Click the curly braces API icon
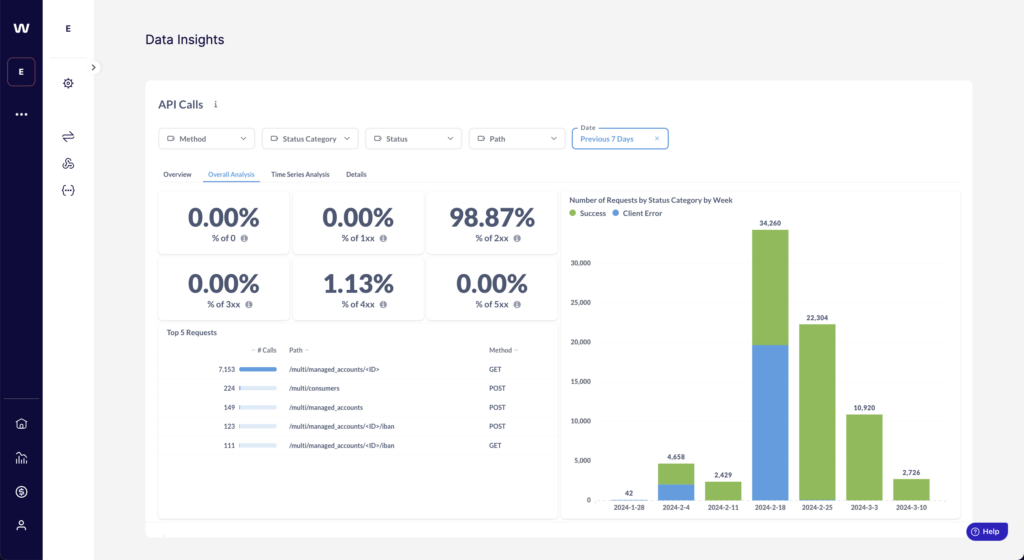1024x560 pixels. [x=68, y=190]
